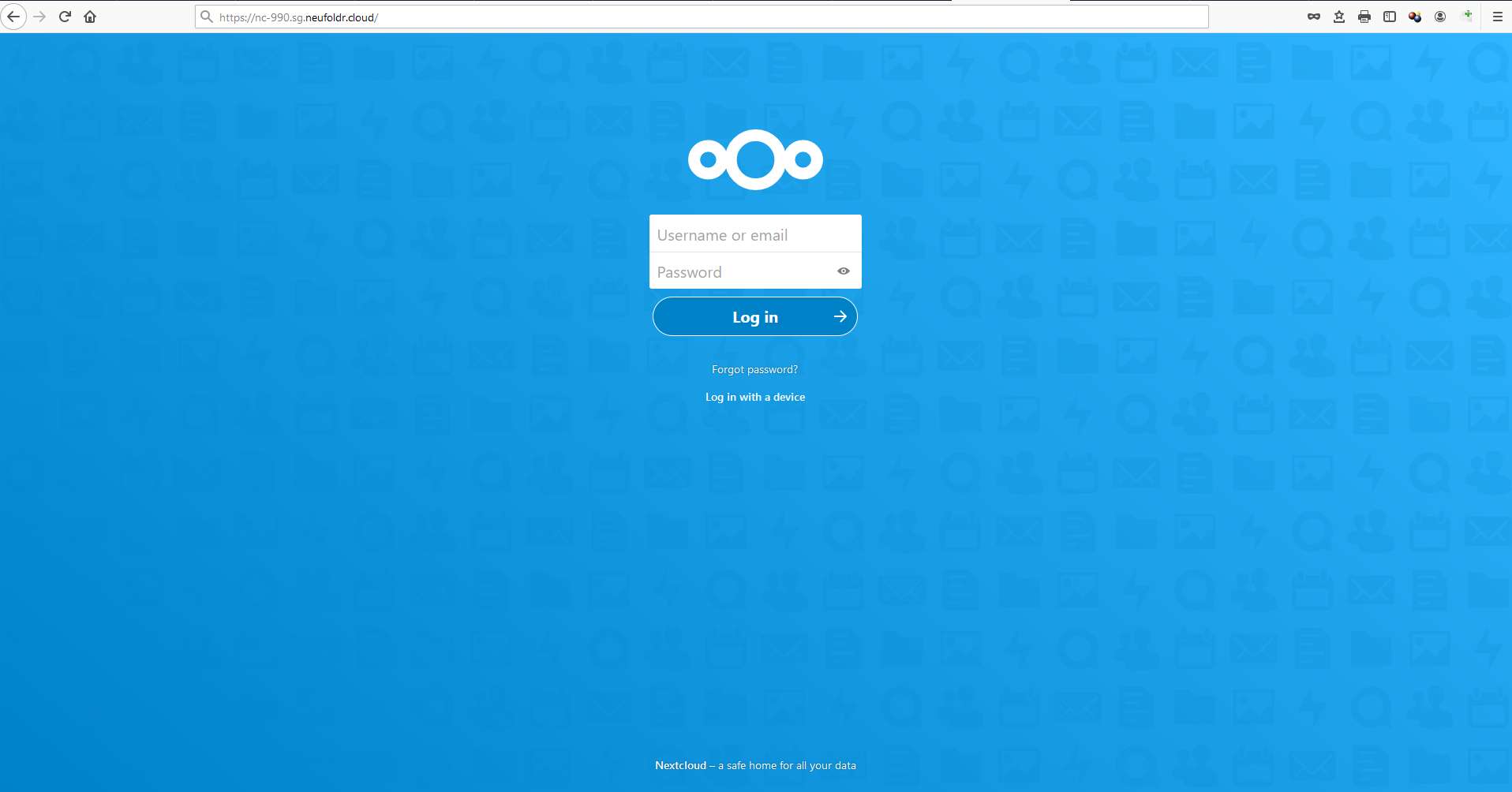Screen dimensions: 1512x792
Task: Open private browsing mask icon
Action: tap(1314, 17)
